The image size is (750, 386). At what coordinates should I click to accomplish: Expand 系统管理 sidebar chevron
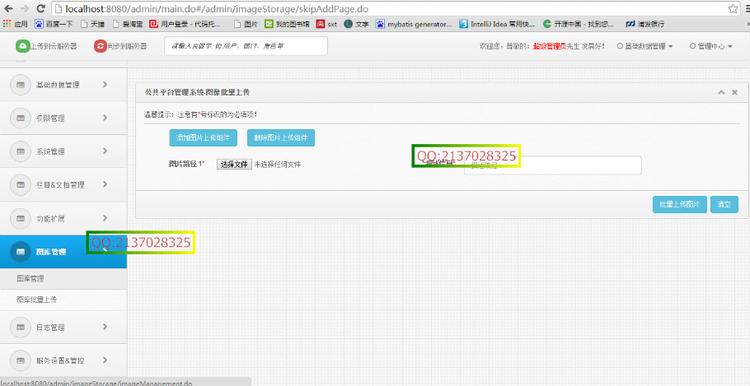tap(105, 151)
